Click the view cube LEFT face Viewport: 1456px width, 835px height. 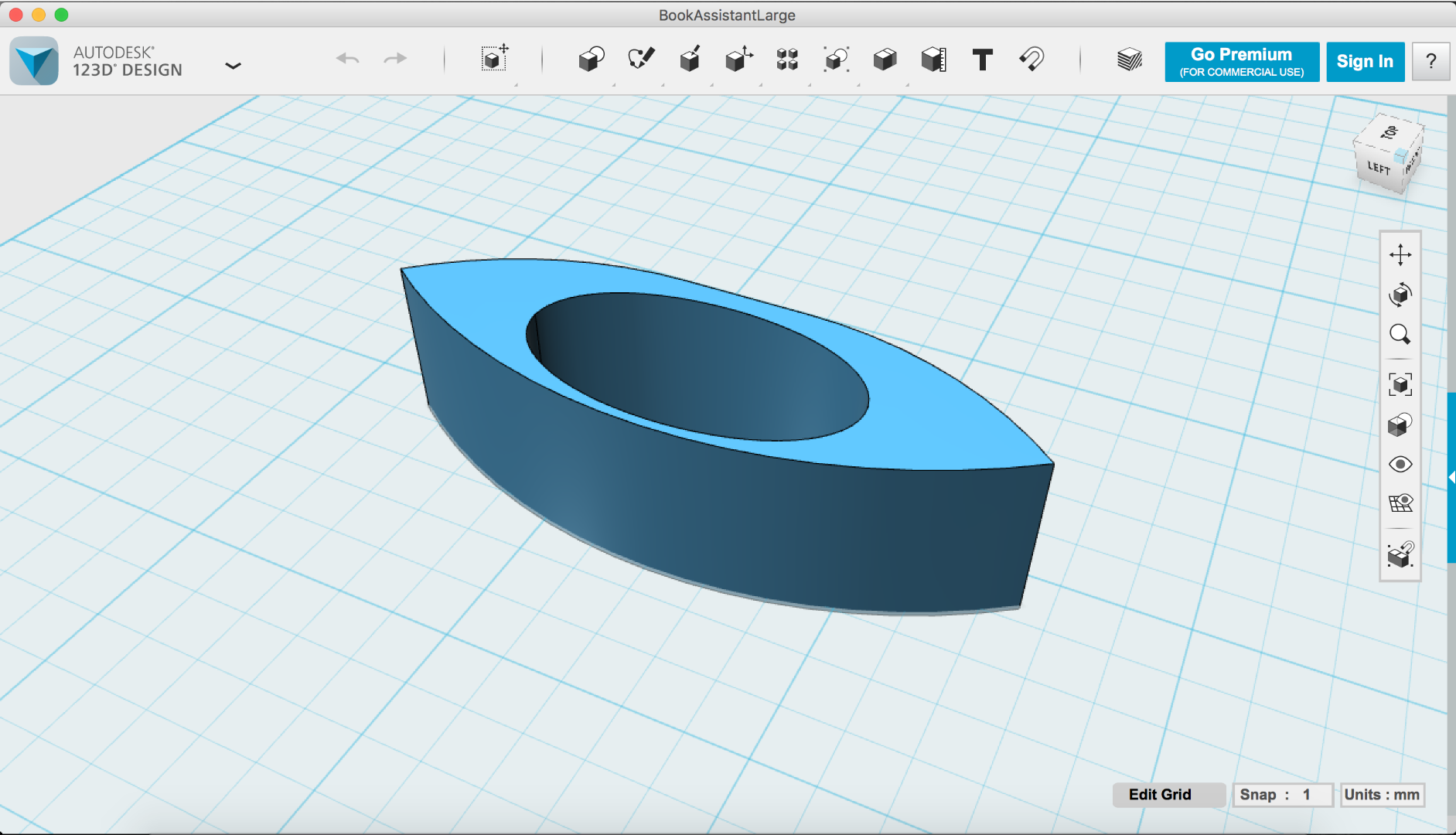1378,167
